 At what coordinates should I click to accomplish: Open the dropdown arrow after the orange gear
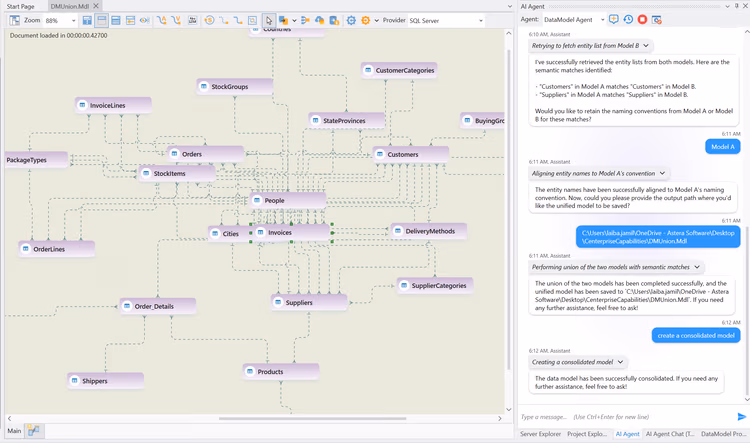pyautogui.click(x=376, y=21)
